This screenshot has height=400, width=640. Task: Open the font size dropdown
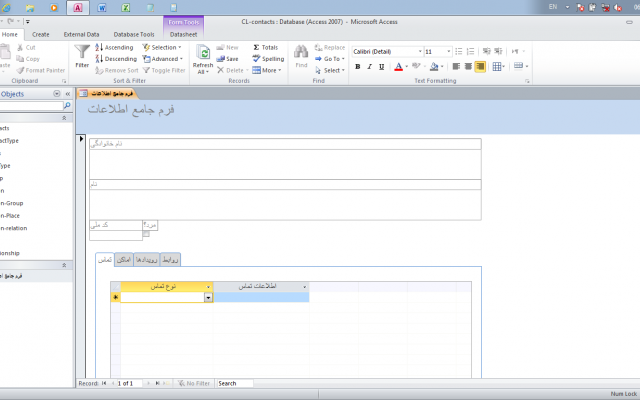point(449,51)
